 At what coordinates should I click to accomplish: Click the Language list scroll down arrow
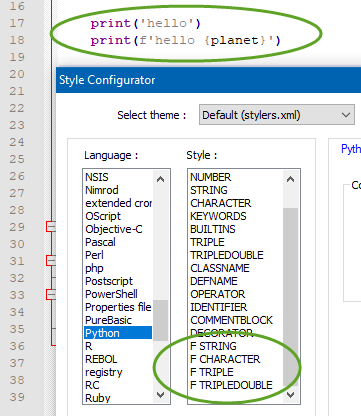pos(160,395)
